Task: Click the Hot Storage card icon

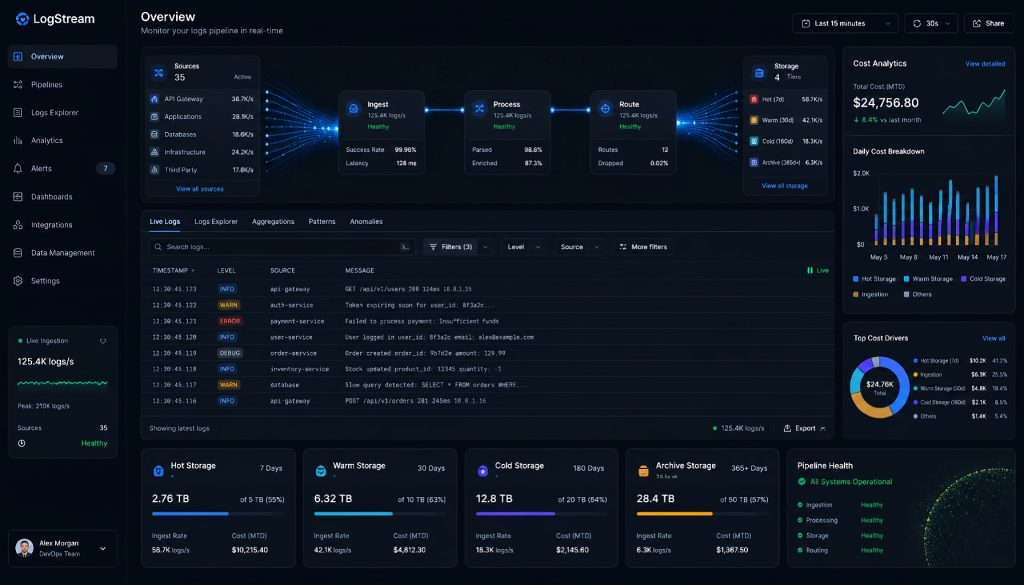Action: coord(158,471)
